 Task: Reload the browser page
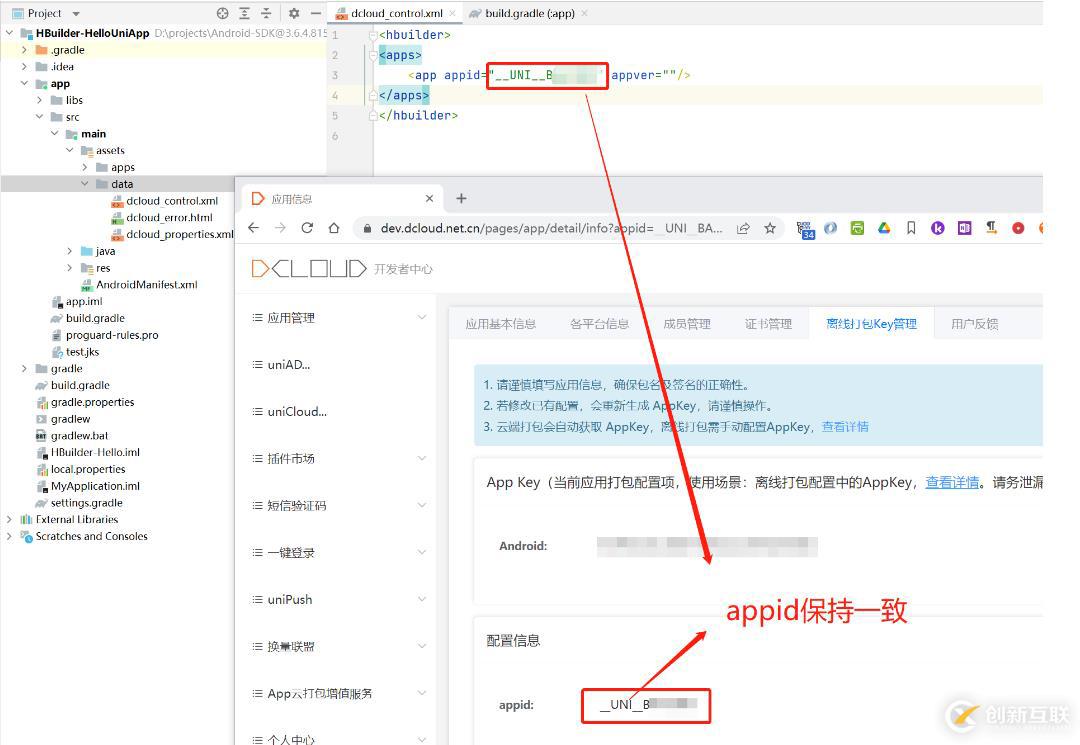pos(307,228)
